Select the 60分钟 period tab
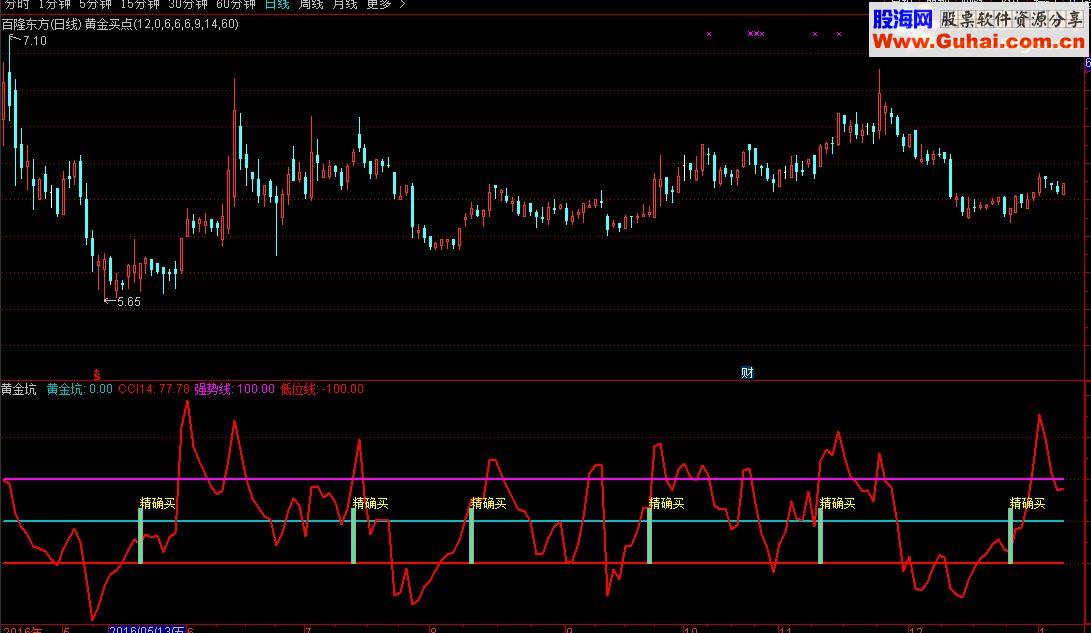 point(236,4)
